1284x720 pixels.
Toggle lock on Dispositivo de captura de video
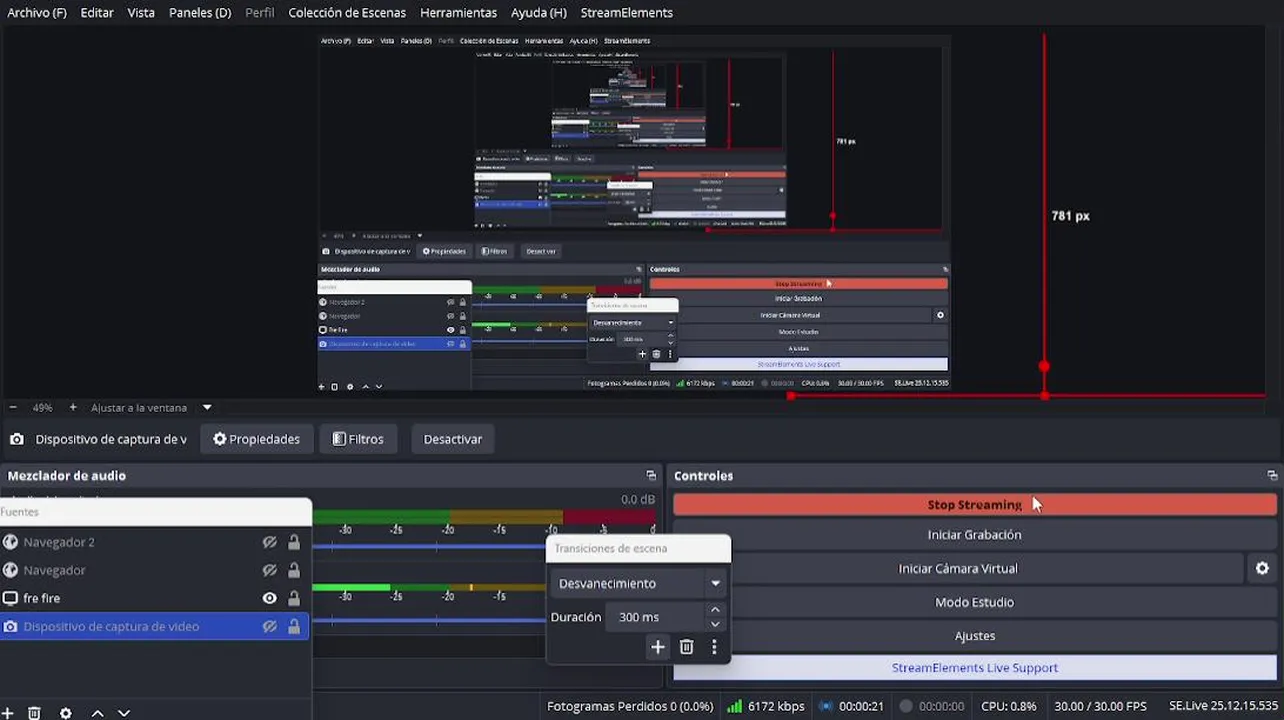click(x=294, y=626)
